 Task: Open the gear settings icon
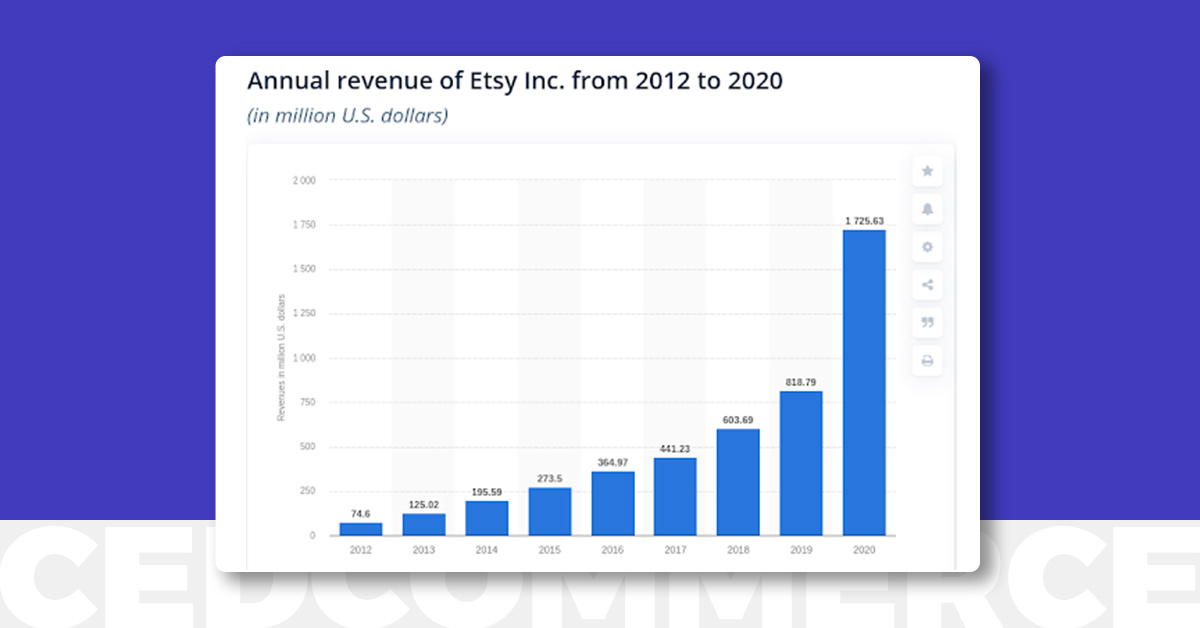tap(927, 247)
